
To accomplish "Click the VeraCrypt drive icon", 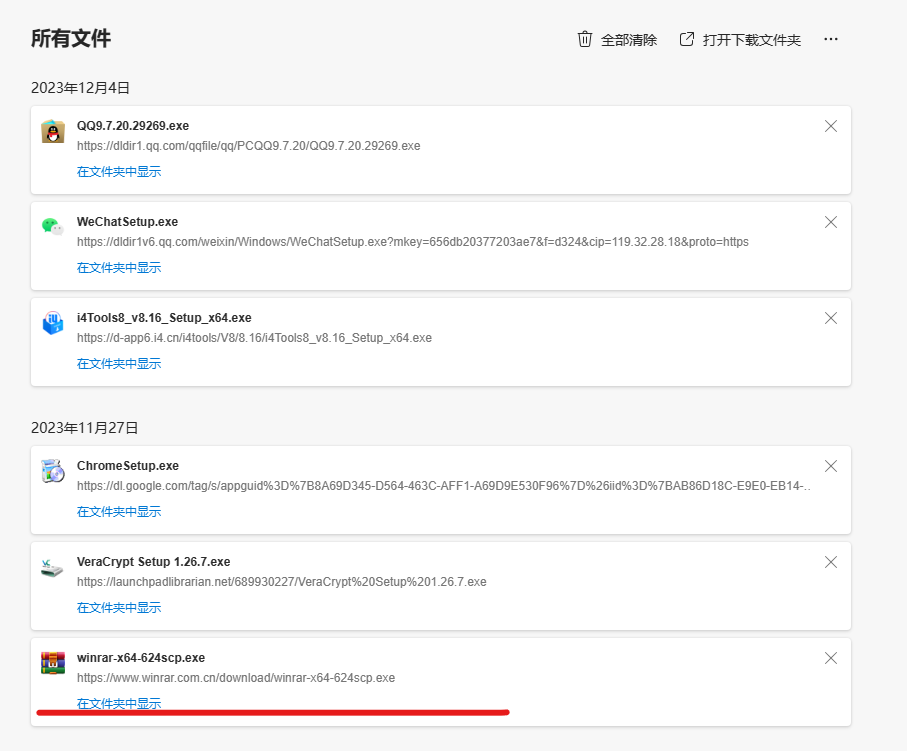I will 53,568.
